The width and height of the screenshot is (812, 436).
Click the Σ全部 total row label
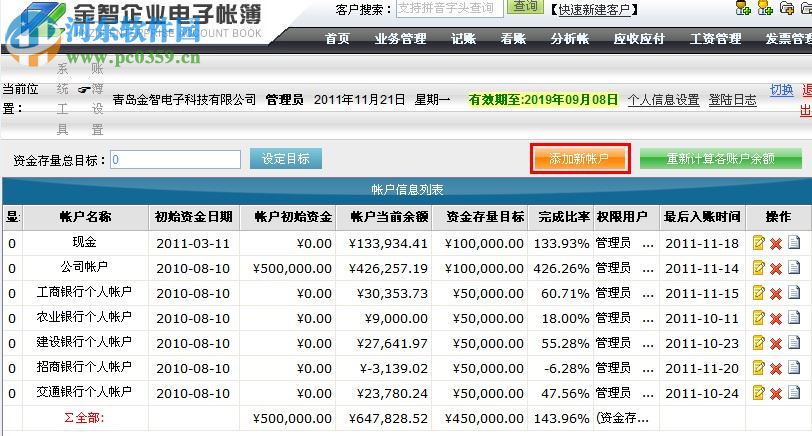pyautogui.click(x=84, y=417)
